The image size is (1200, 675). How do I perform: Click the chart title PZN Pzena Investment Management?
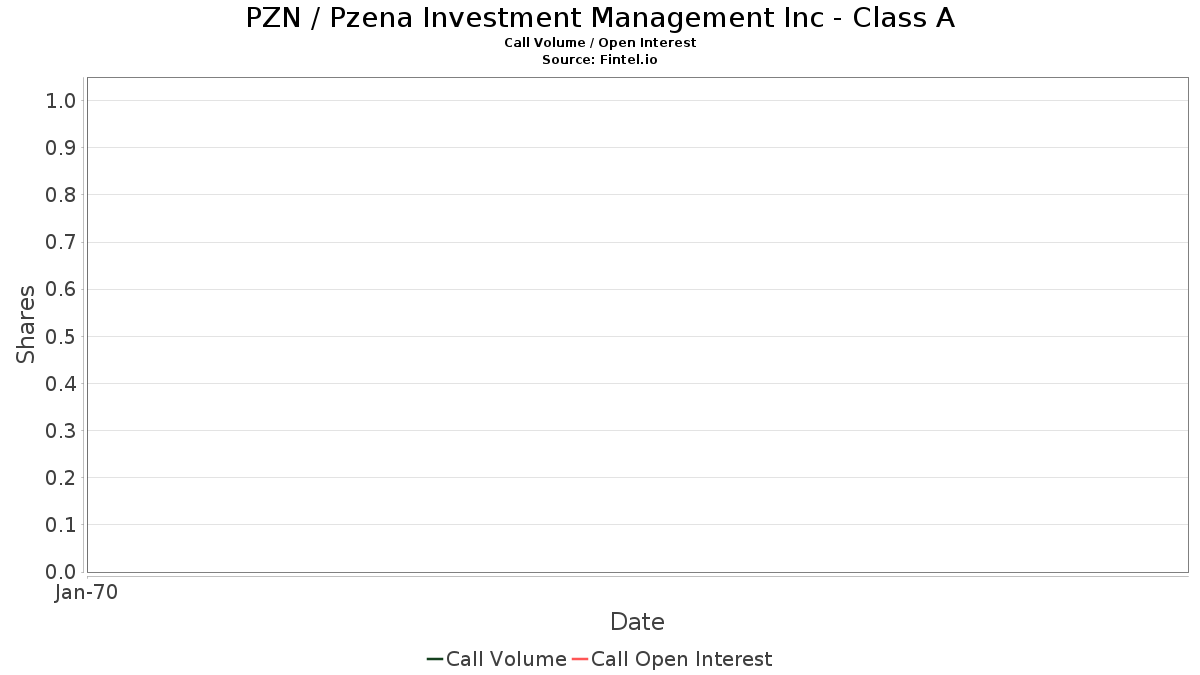[x=600, y=17]
